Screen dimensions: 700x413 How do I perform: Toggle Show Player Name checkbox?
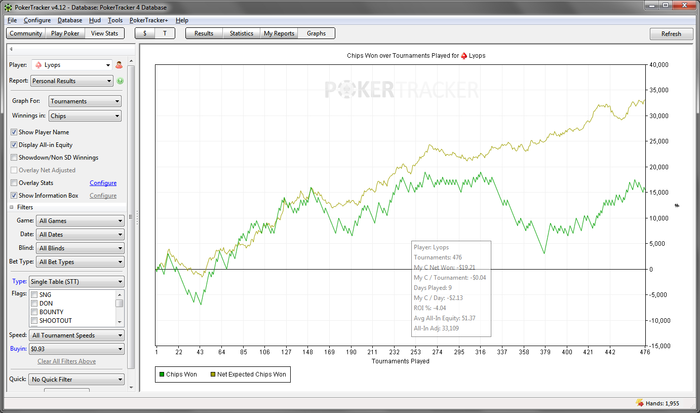coord(14,132)
